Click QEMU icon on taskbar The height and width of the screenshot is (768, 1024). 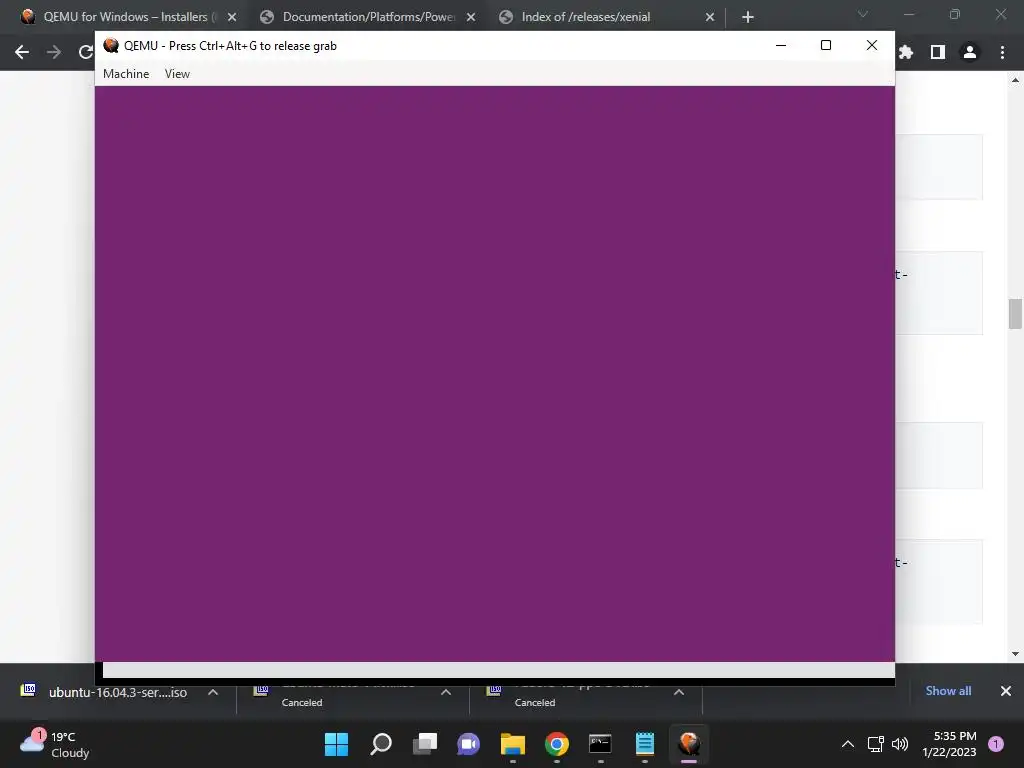pos(688,744)
